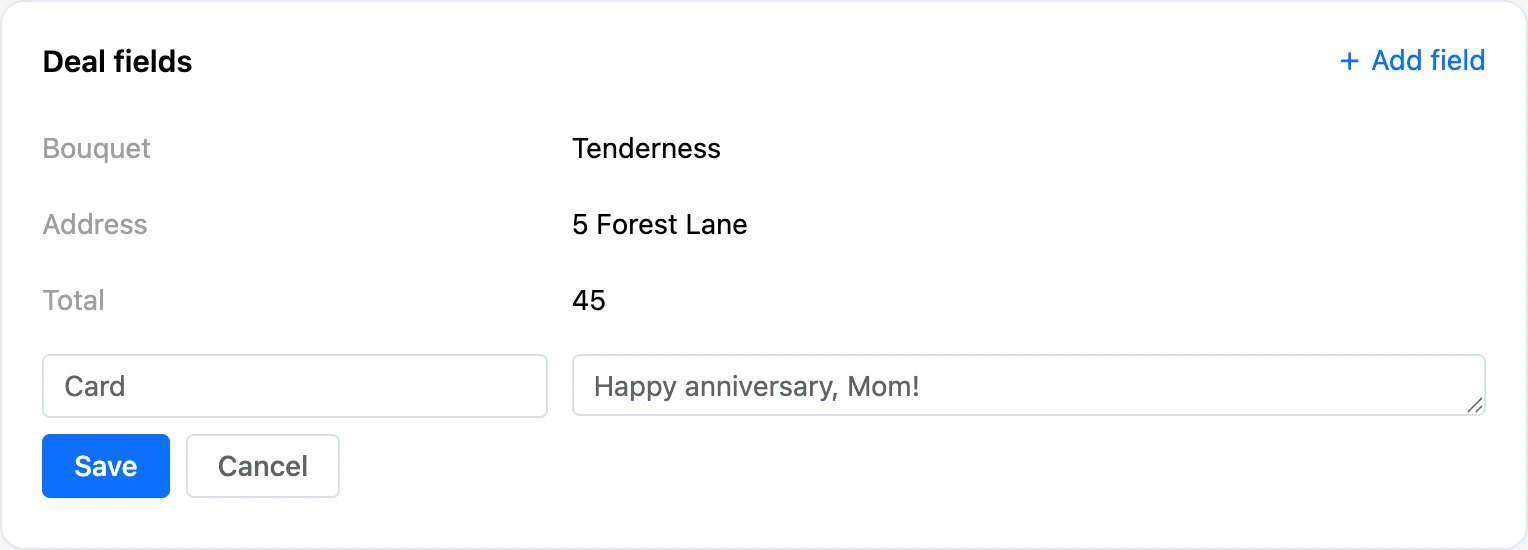Grab the textarea resize handle corner
1528x550 pixels.
pyautogui.click(x=1474, y=404)
